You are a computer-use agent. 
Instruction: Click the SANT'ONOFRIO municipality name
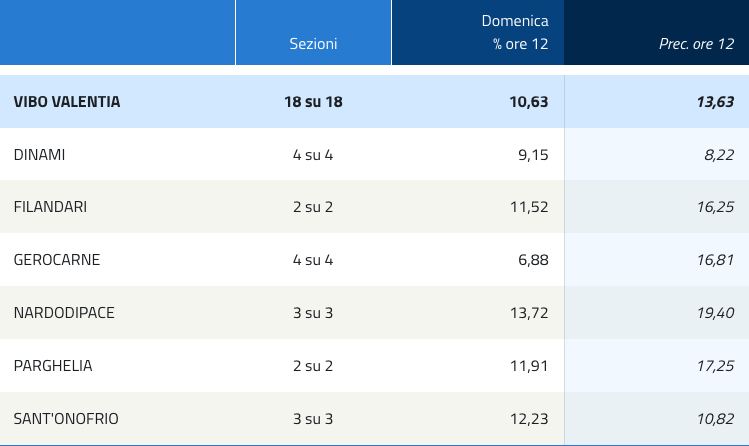tap(66, 419)
